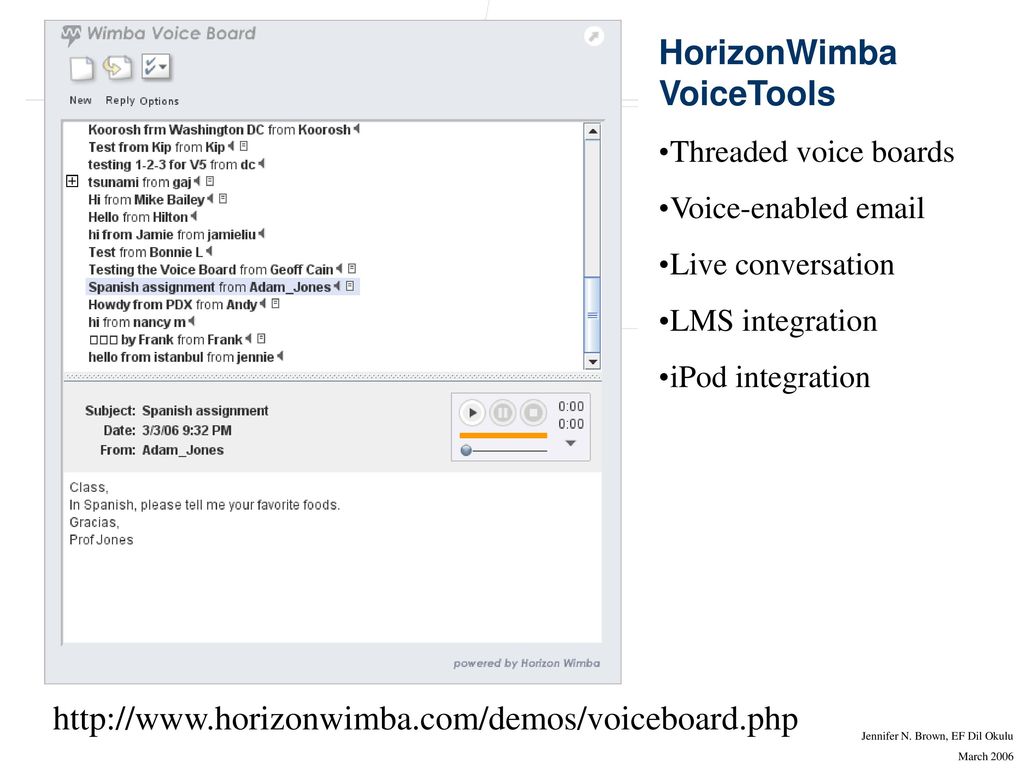Pop out the Wimba Voice Board window
This screenshot has width=1024, height=768.
coord(594,37)
